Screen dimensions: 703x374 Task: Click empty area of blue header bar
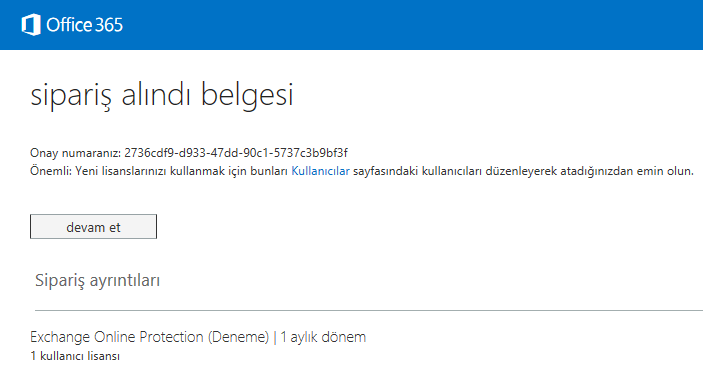point(404,25)
